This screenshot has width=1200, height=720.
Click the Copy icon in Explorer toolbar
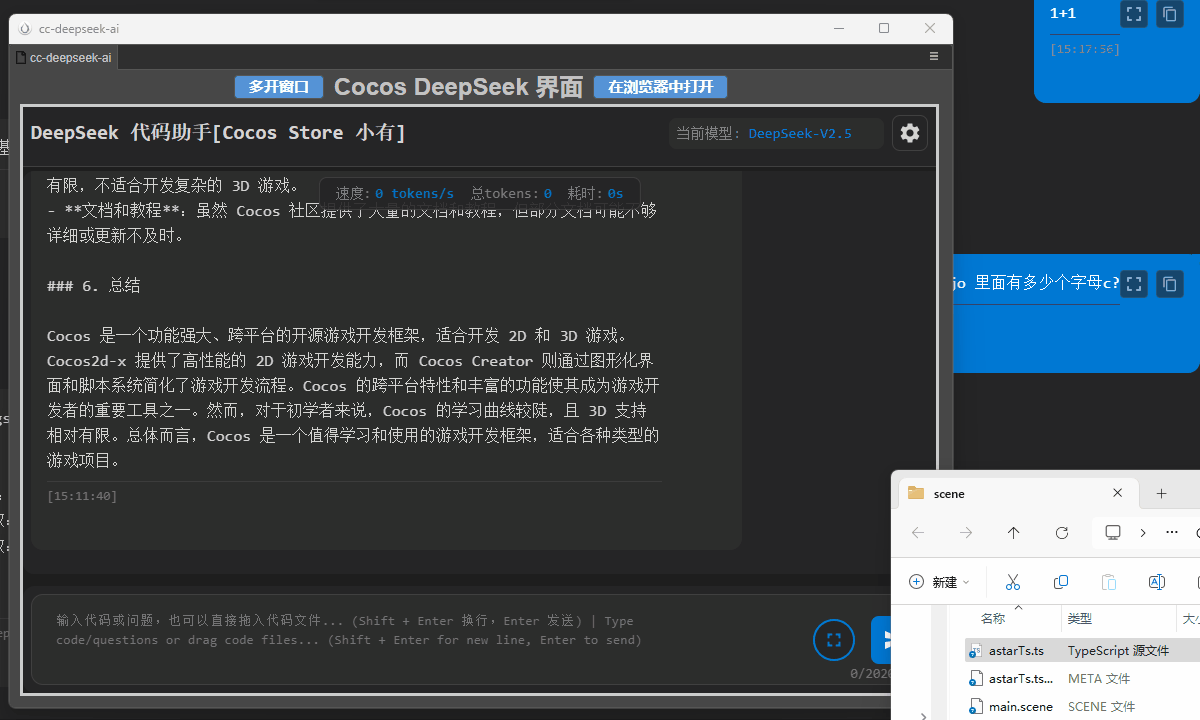pyautogui.click(x=1061, y=582)
